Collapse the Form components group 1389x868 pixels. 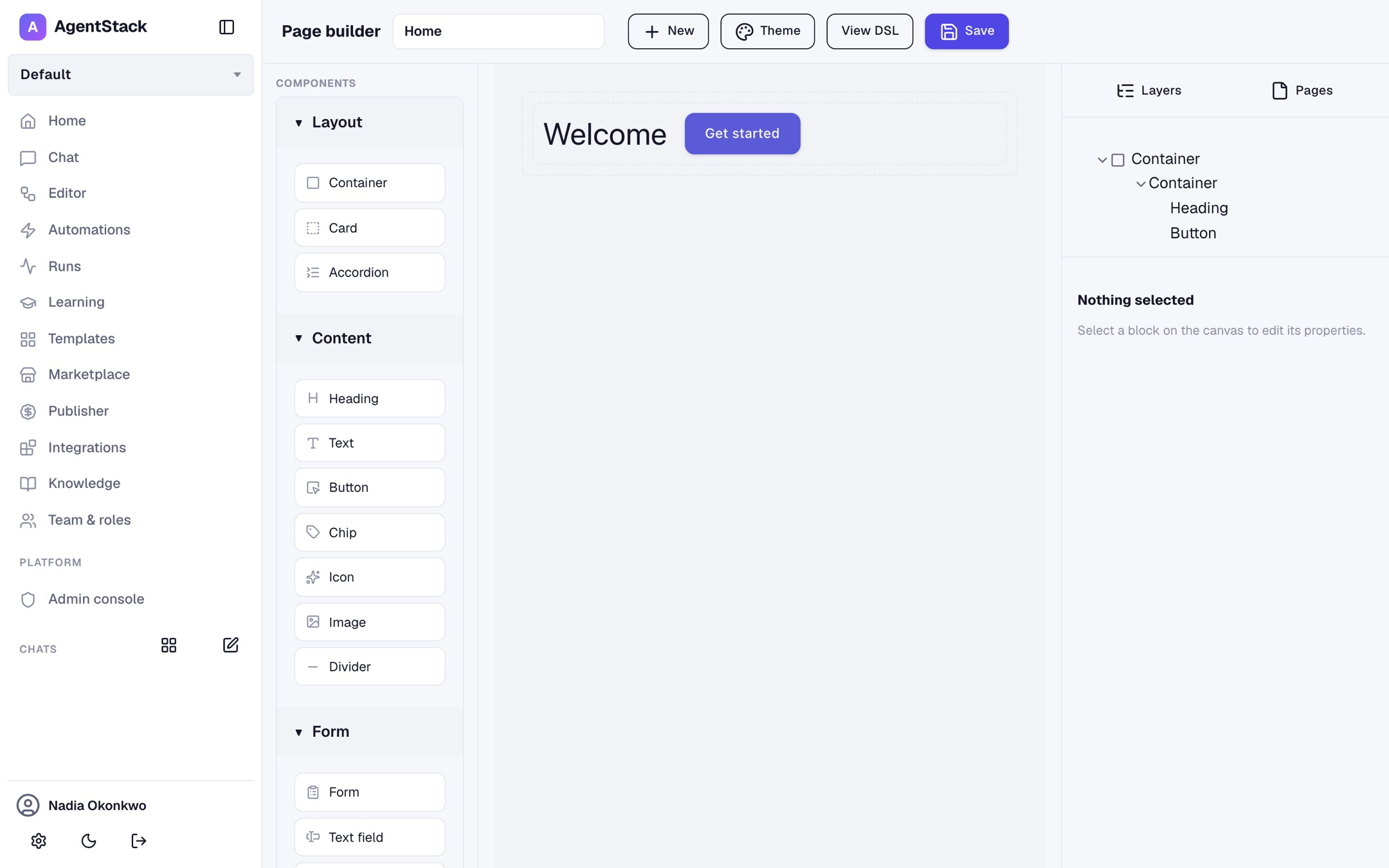point(370,732)
